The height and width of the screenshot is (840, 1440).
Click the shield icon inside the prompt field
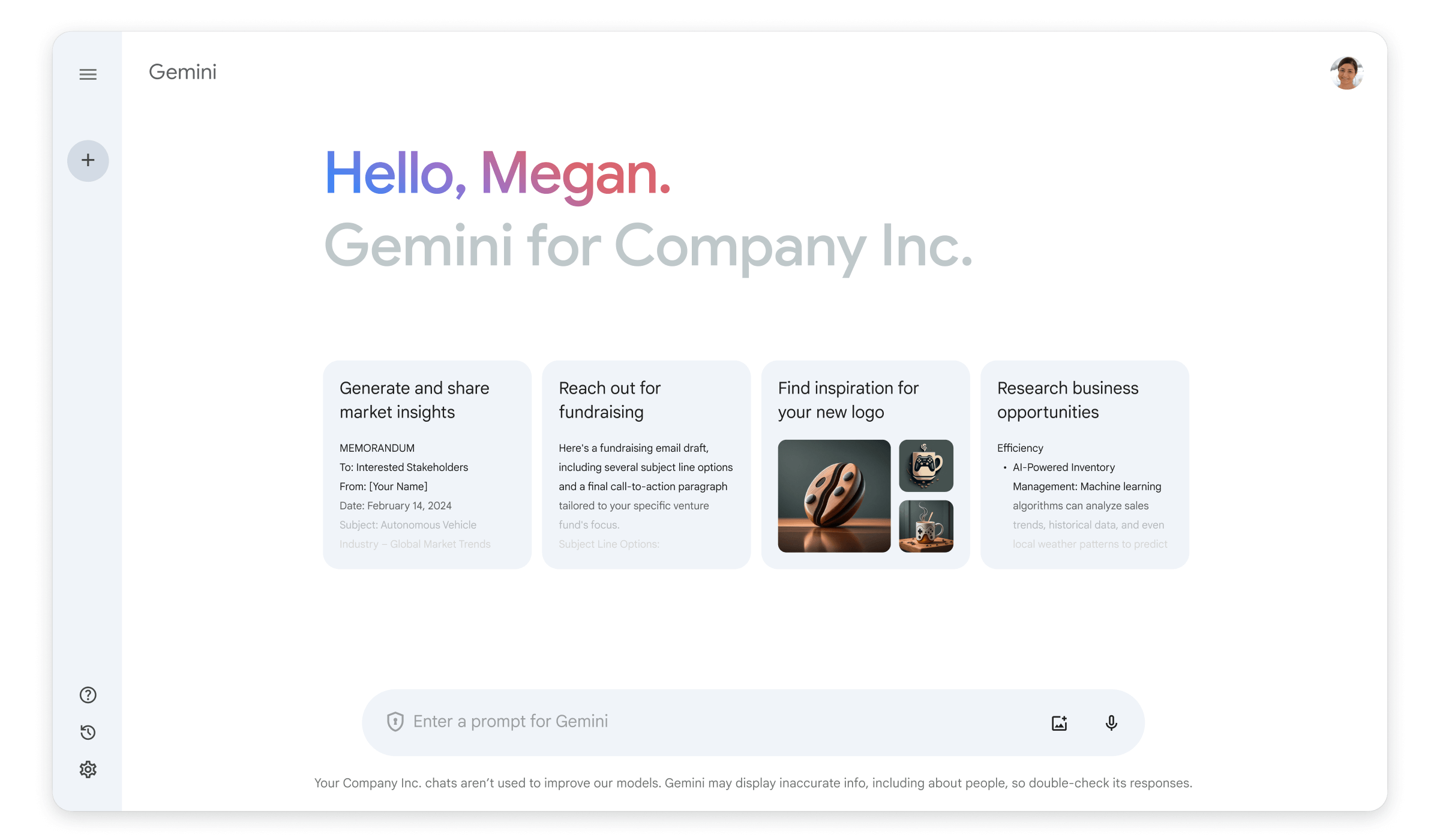point(395,722)
